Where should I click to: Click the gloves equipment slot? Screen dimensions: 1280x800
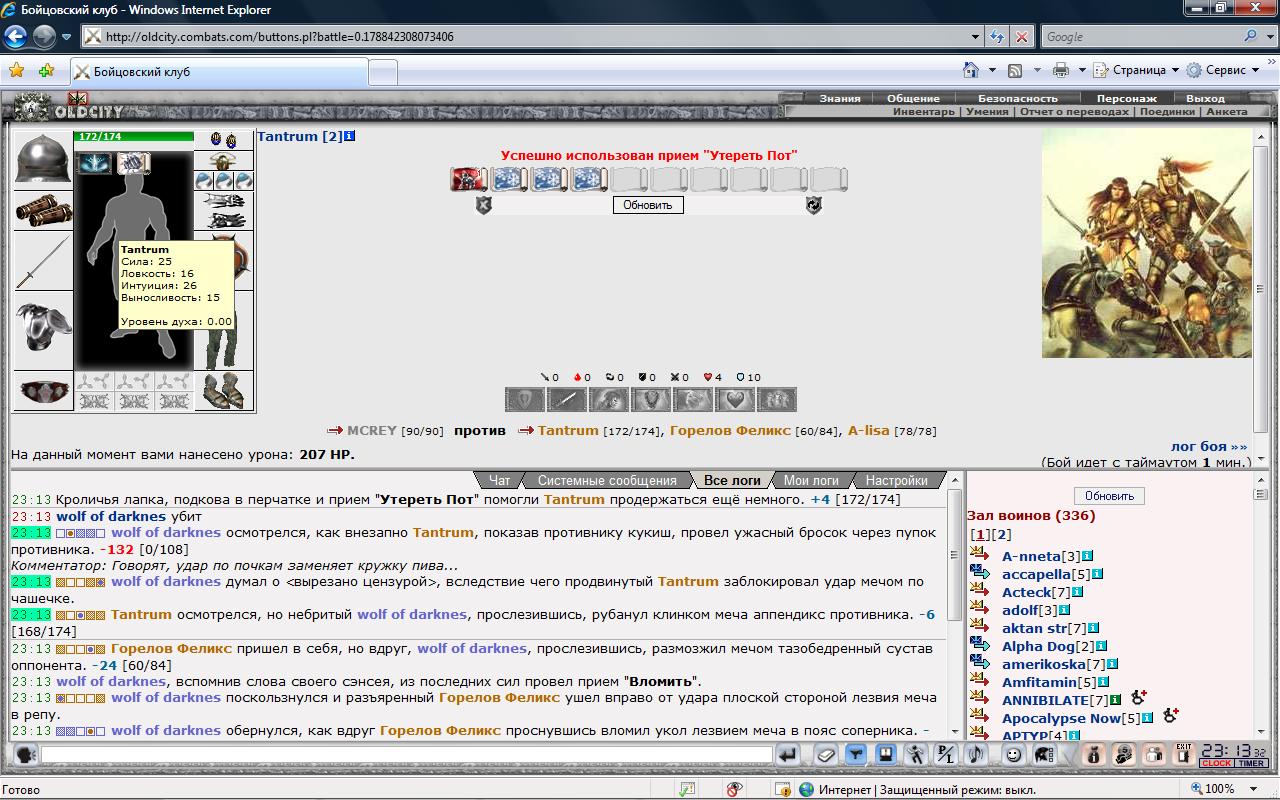click(224, 211)
